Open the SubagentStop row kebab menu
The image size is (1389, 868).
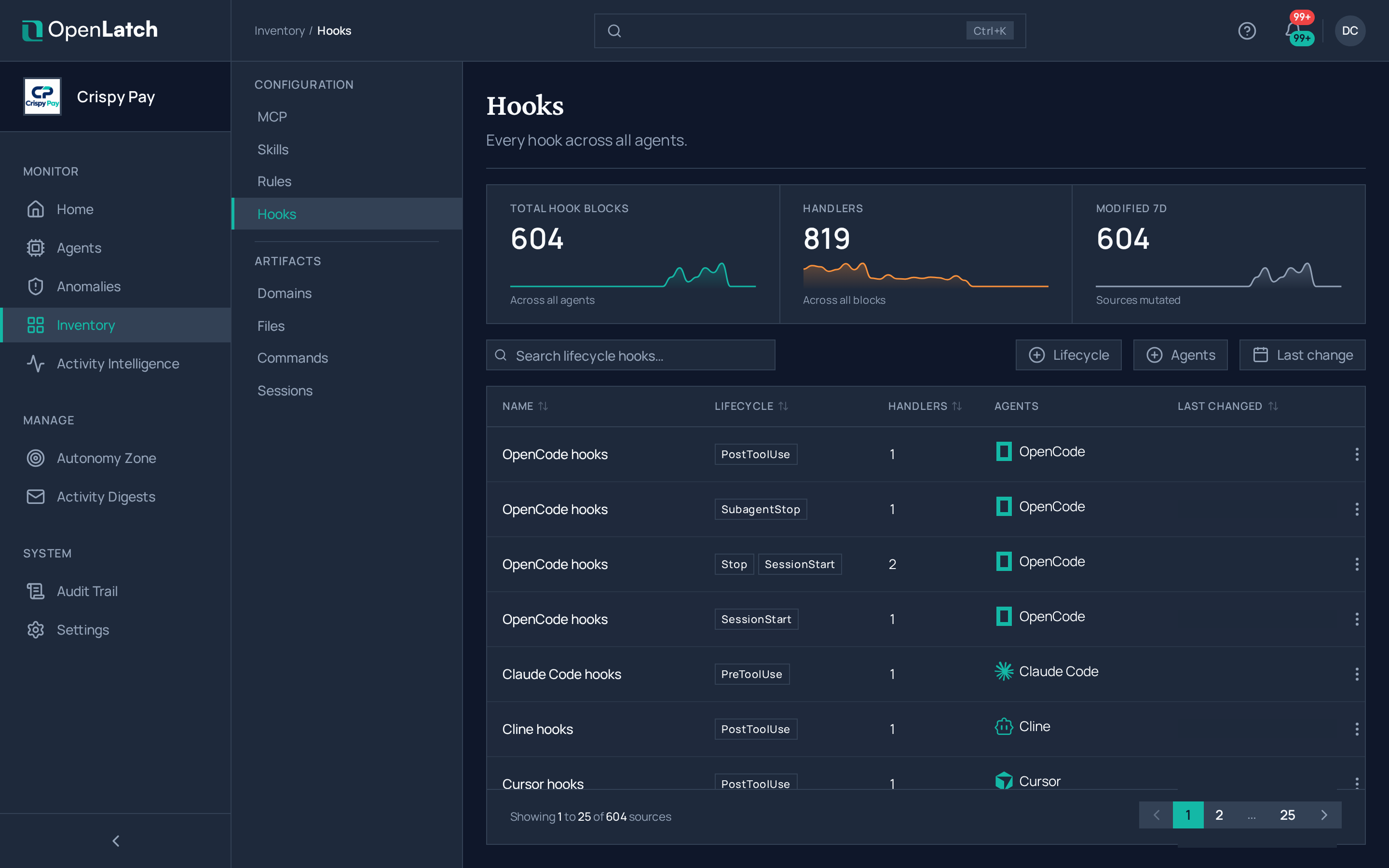click(1356, 509)
